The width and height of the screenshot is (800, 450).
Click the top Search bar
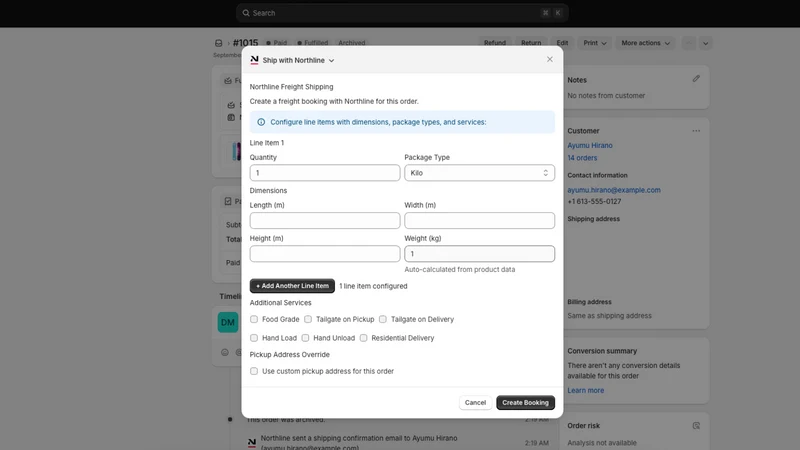click(x=402, y=13)
